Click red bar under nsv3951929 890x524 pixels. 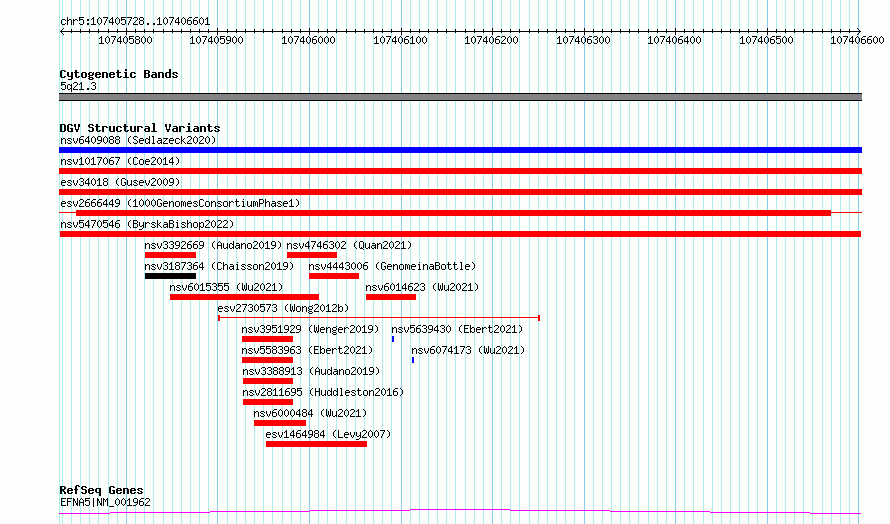coord(267,339)
